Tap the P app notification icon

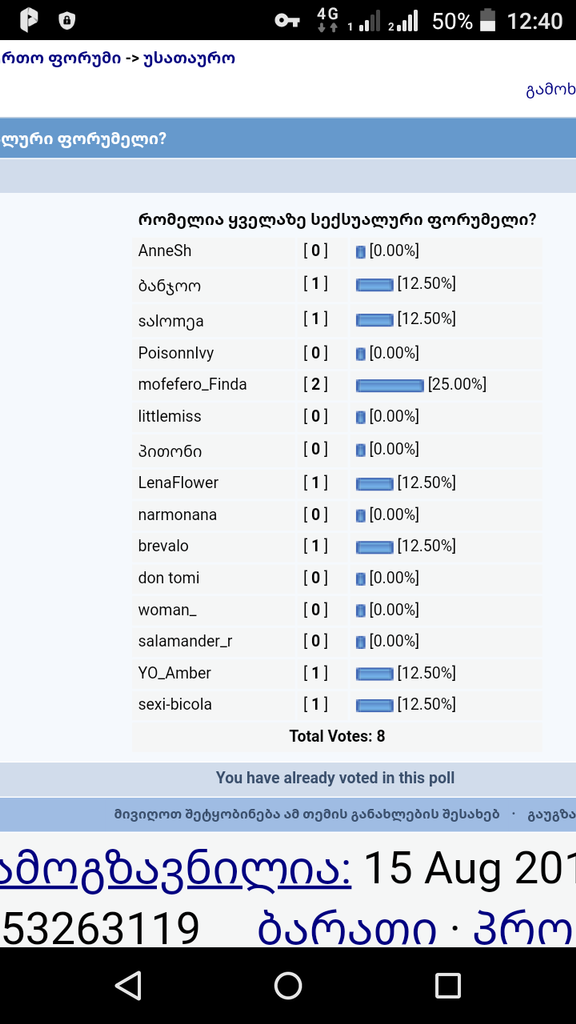(28, 20)
